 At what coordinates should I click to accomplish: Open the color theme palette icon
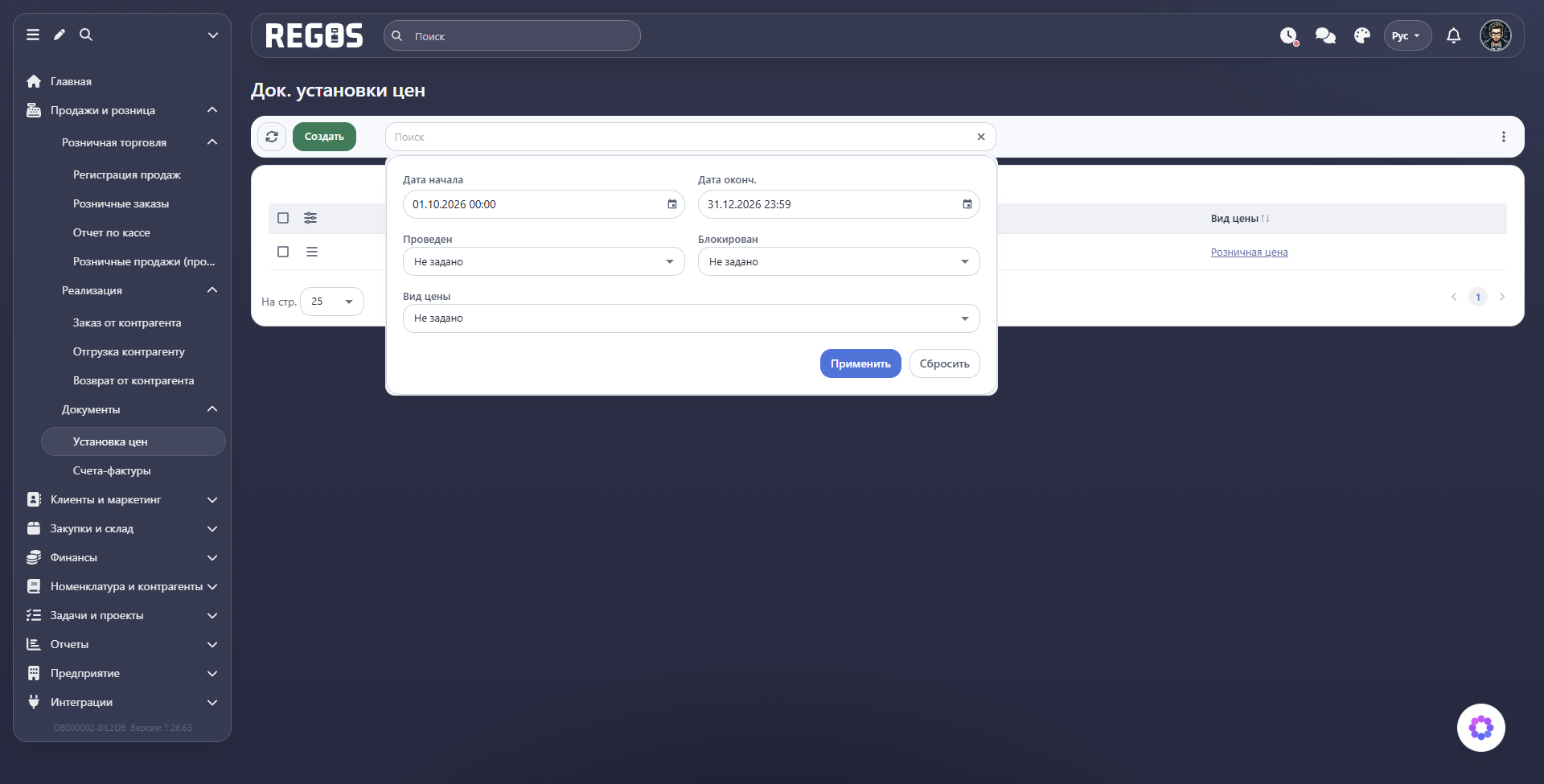[1362, 35]
